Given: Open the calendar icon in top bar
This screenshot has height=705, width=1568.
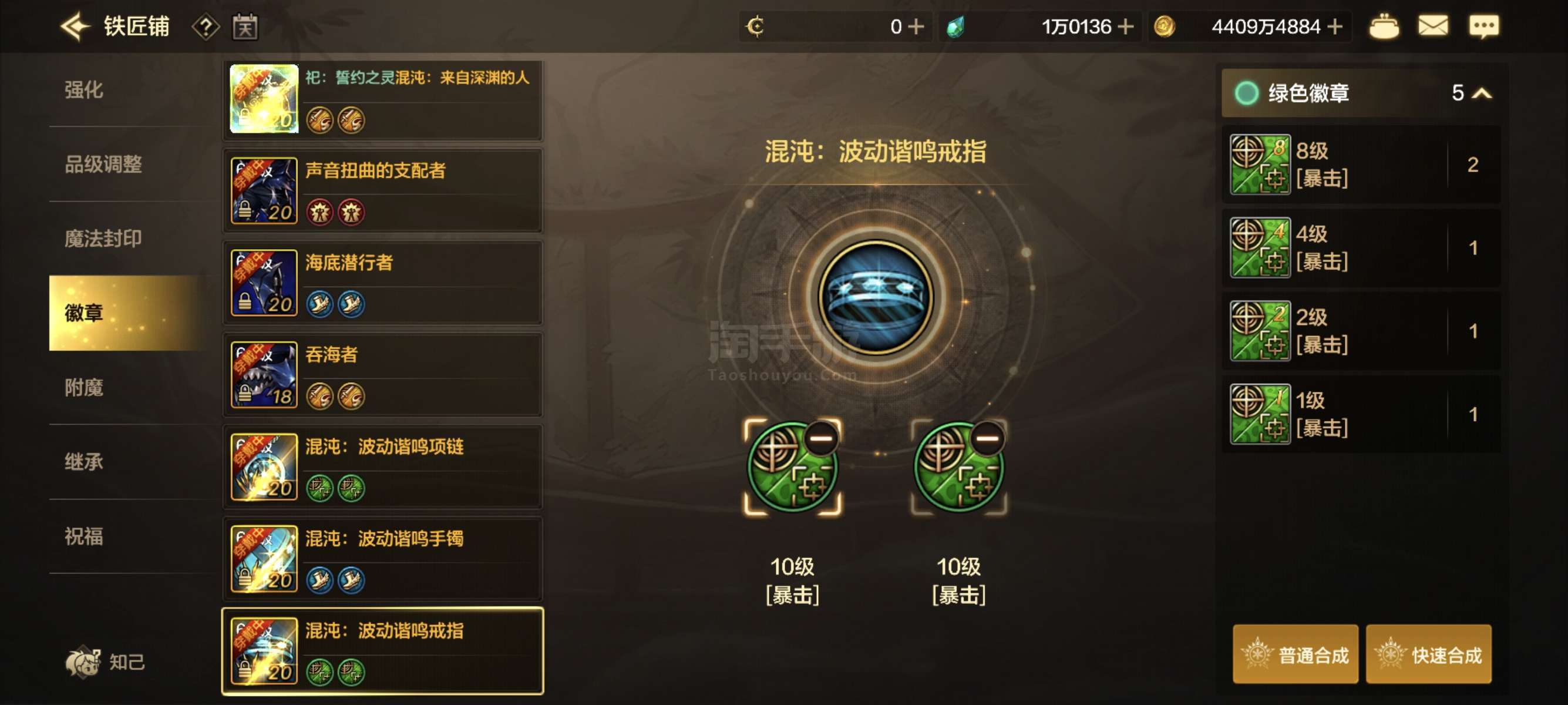Looking at the screenshot, I should (245, 27).
